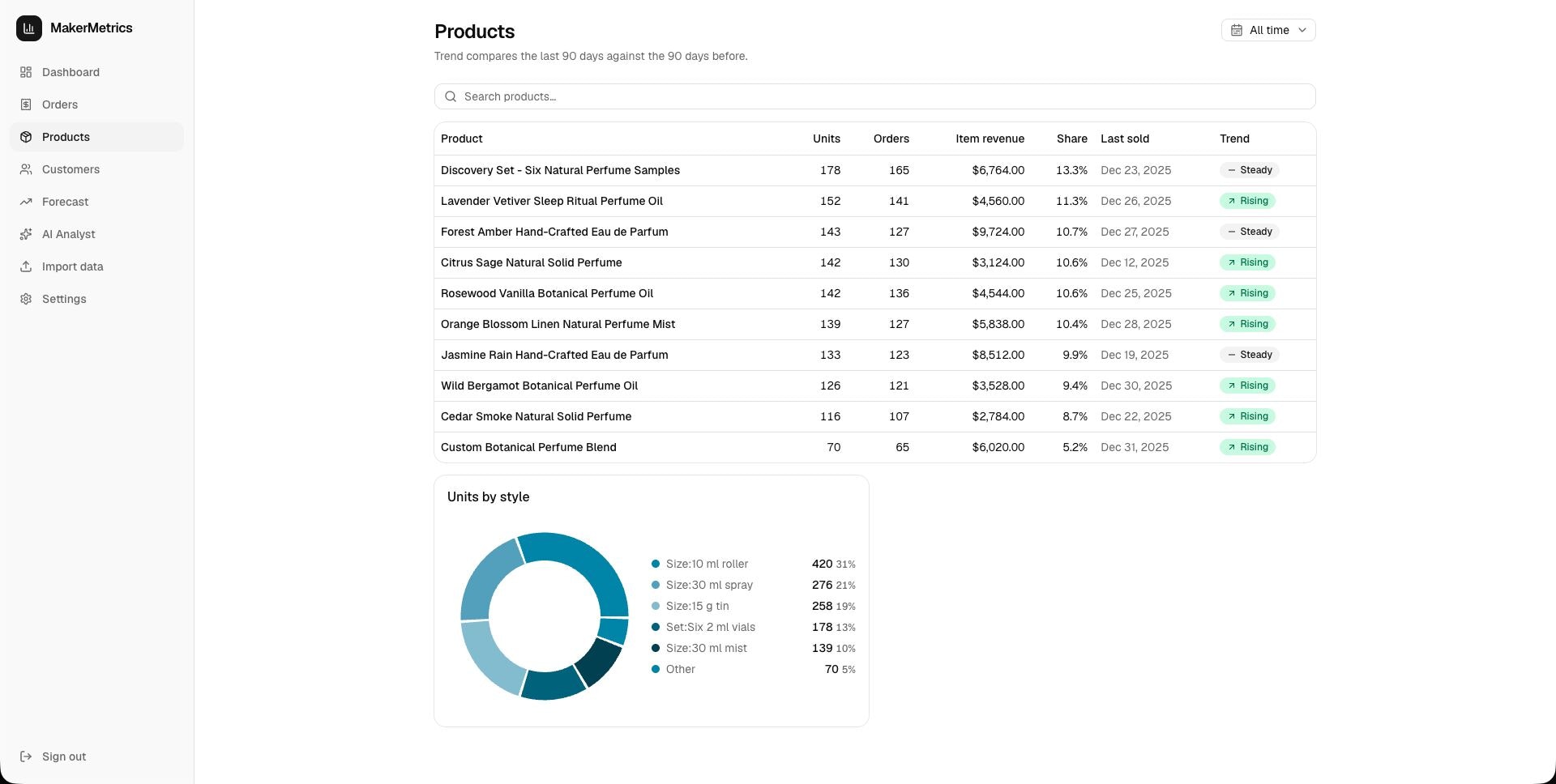Click the chevron on All time selector
Image resolution: width=1556 pixels, height=784 pixels.
point(1302,30)
